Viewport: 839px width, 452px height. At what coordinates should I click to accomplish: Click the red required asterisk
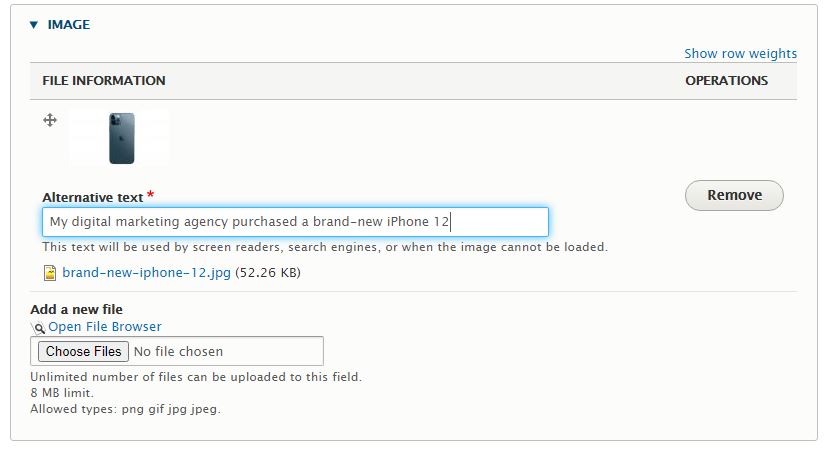pyautogui.click(x=150, y=194)
